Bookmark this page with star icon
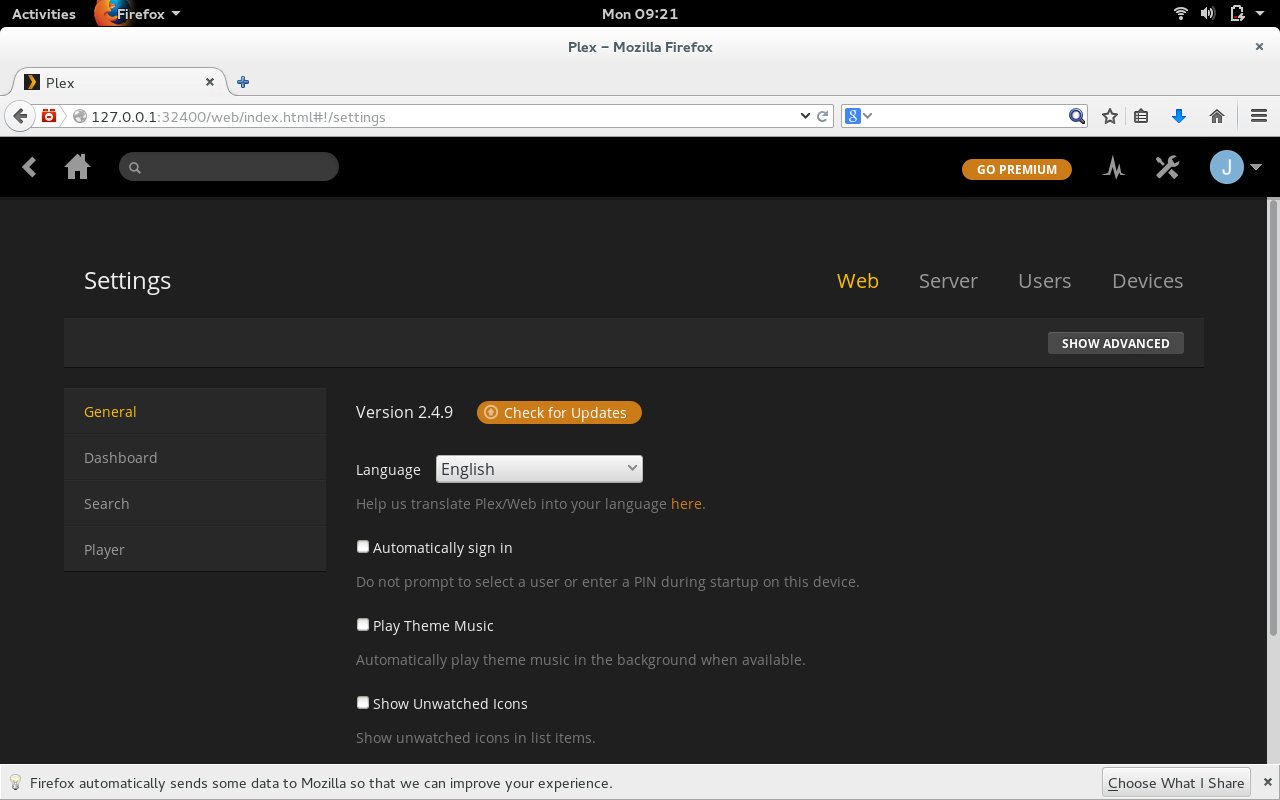 pyautogui.click(x=1110, y=116)
